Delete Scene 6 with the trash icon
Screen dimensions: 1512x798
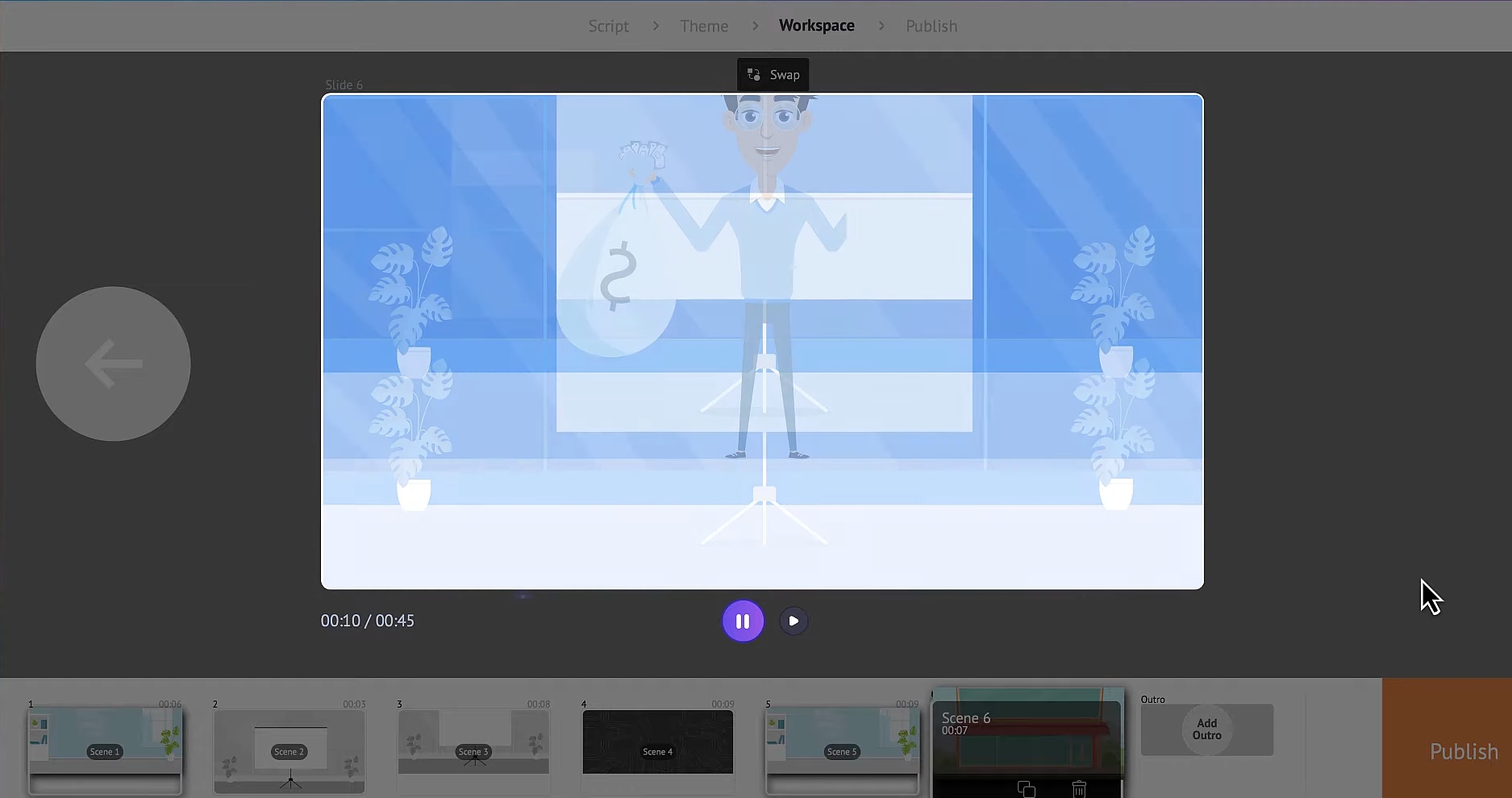1079,788
